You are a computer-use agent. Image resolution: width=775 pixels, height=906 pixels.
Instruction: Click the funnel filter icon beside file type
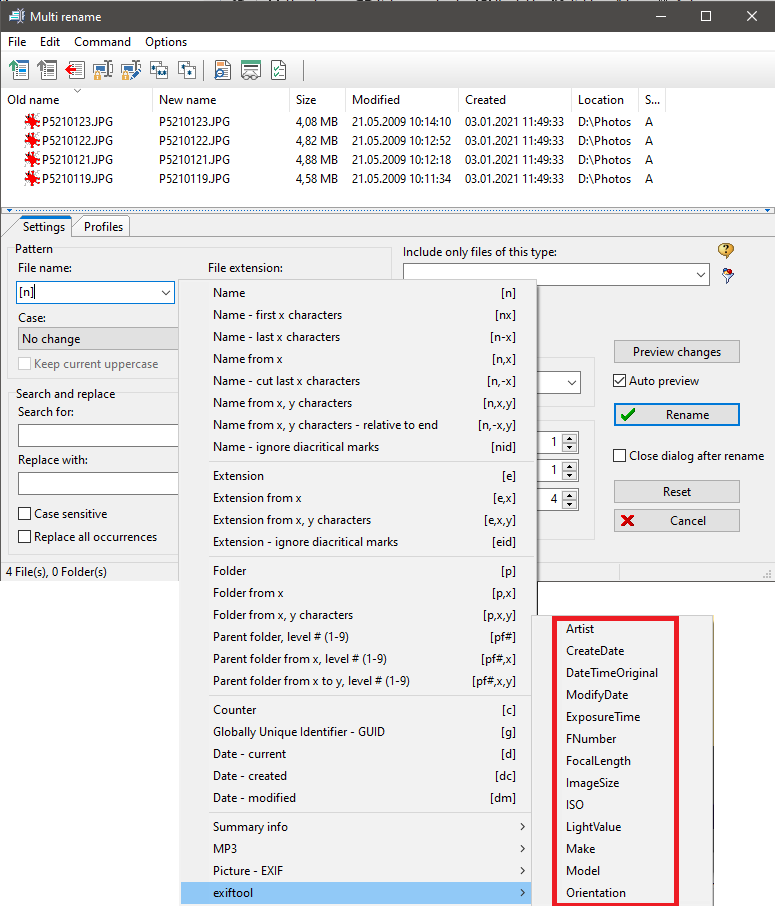728,275
